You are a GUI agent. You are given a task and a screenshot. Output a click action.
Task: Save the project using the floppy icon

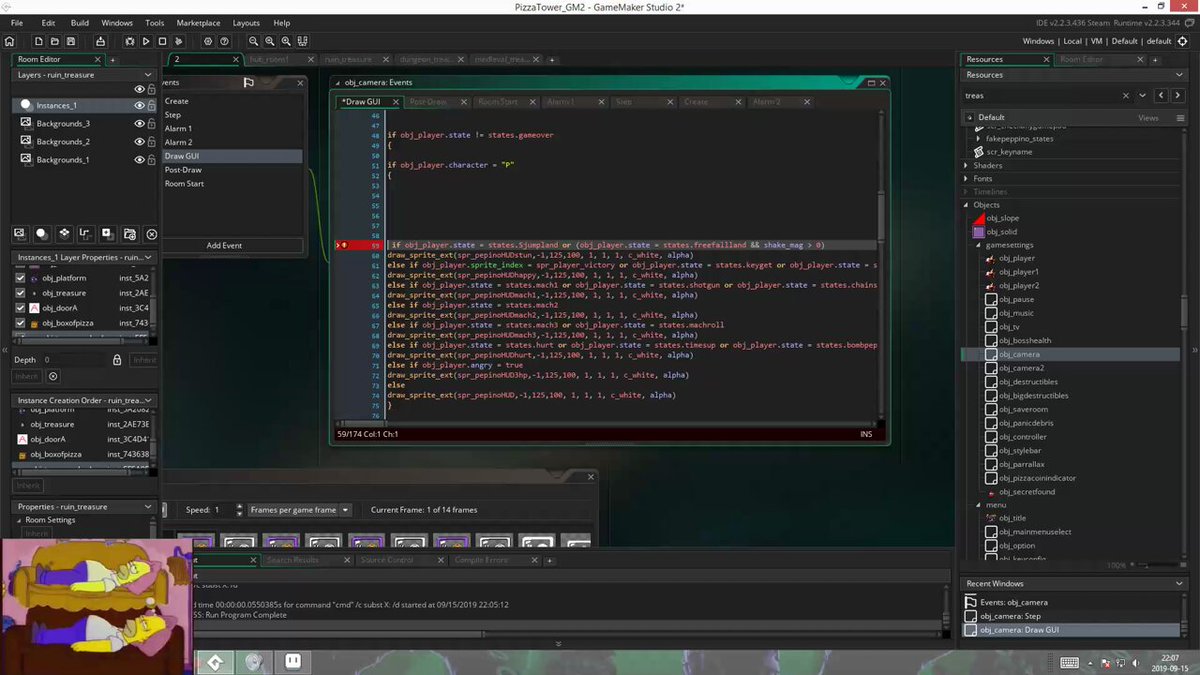click(x=71, y=41)
